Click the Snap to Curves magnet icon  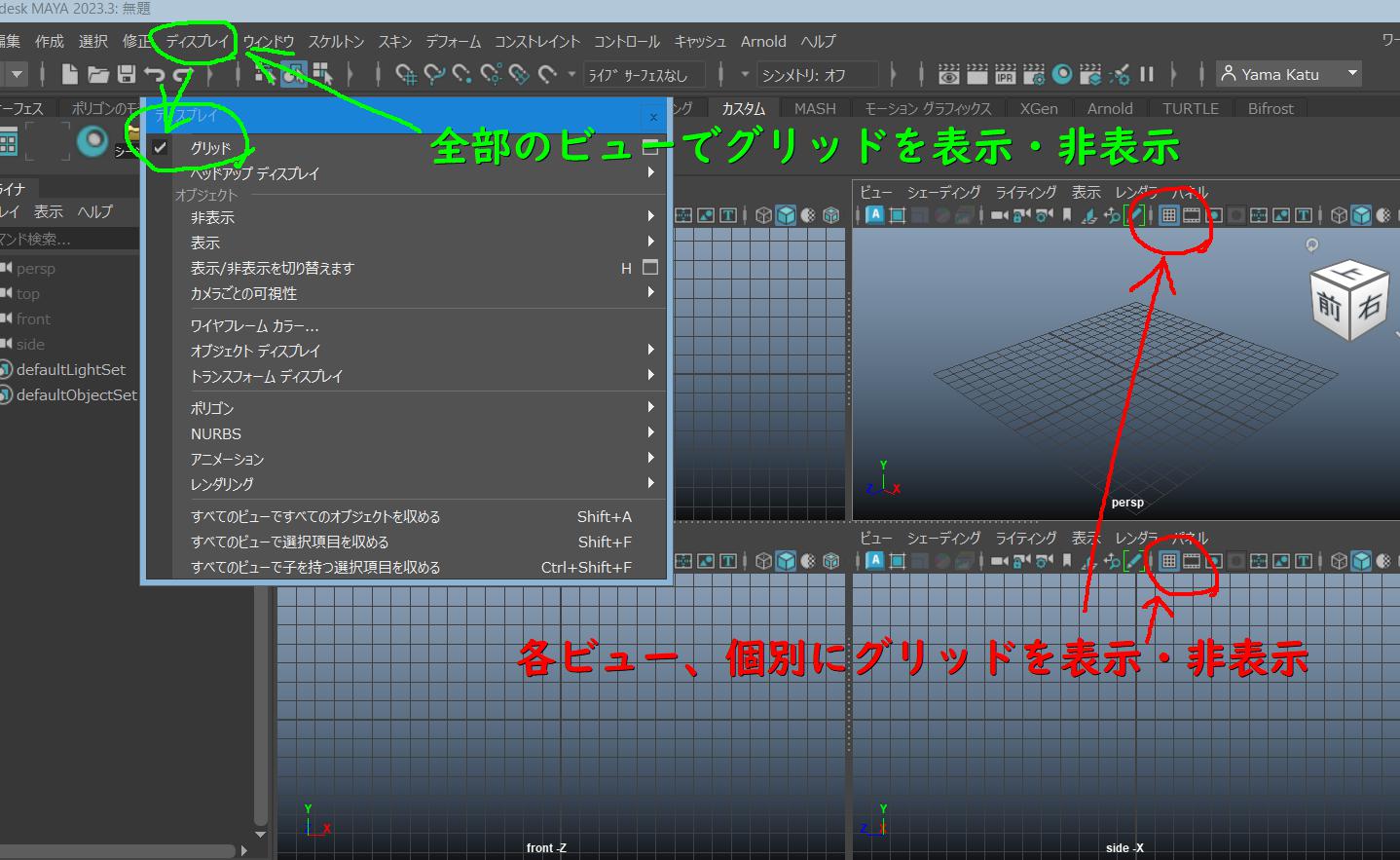pyautogui.click(x=434, y=74)
